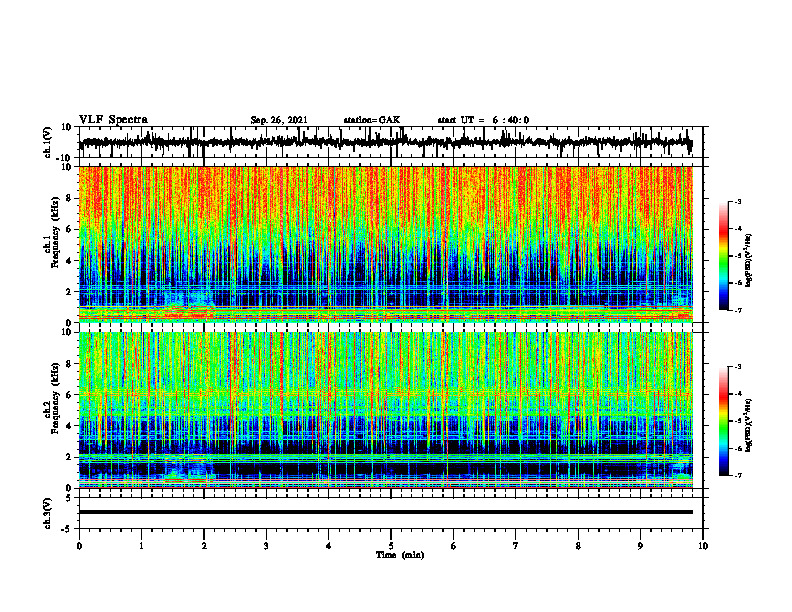Click the "-7" label on ch.2 colorbar
Image resolution: width=792 pixels, height=612 pixels.
(738, 475)
